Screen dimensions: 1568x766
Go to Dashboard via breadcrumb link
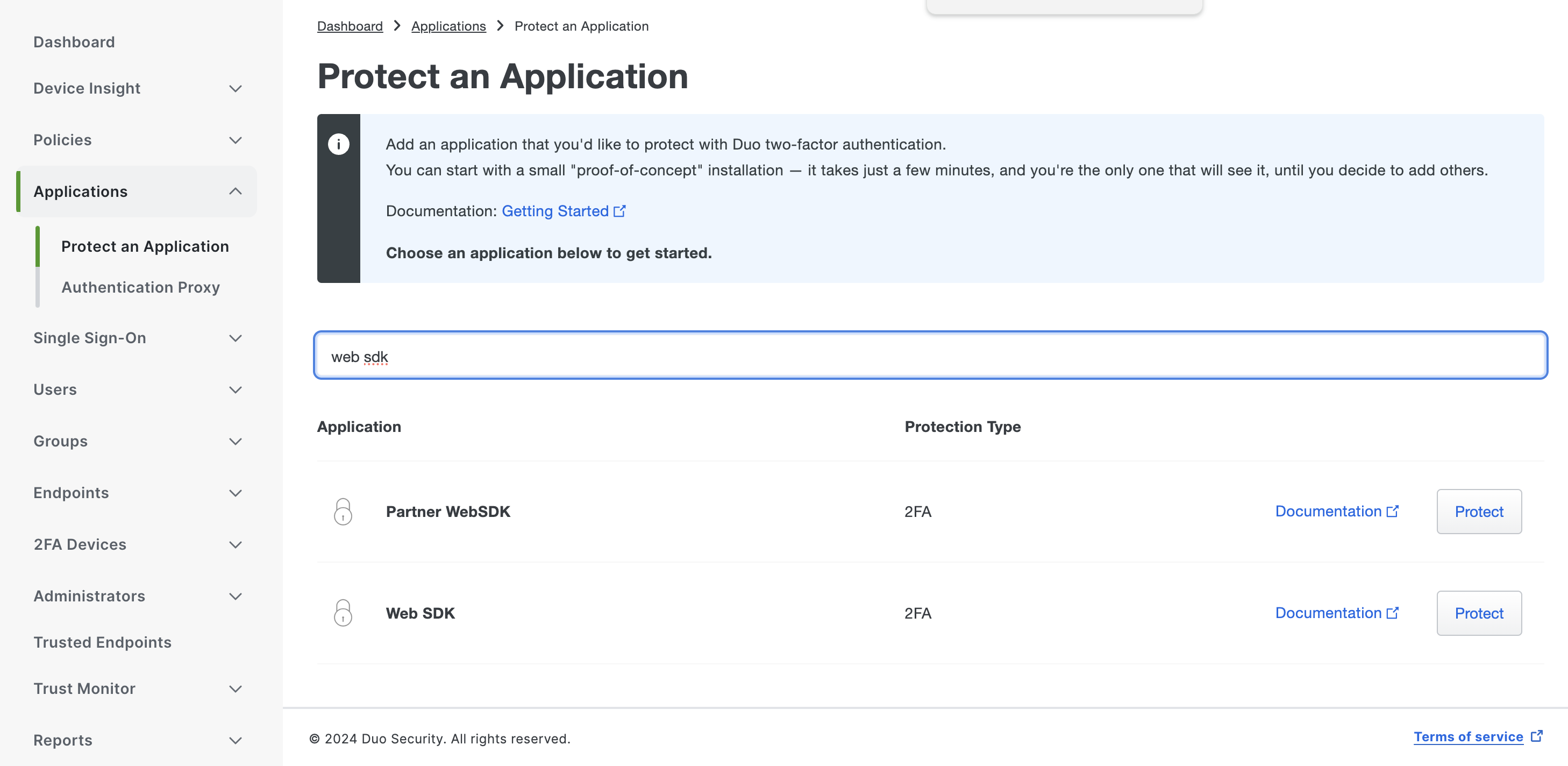coord(350,26)
